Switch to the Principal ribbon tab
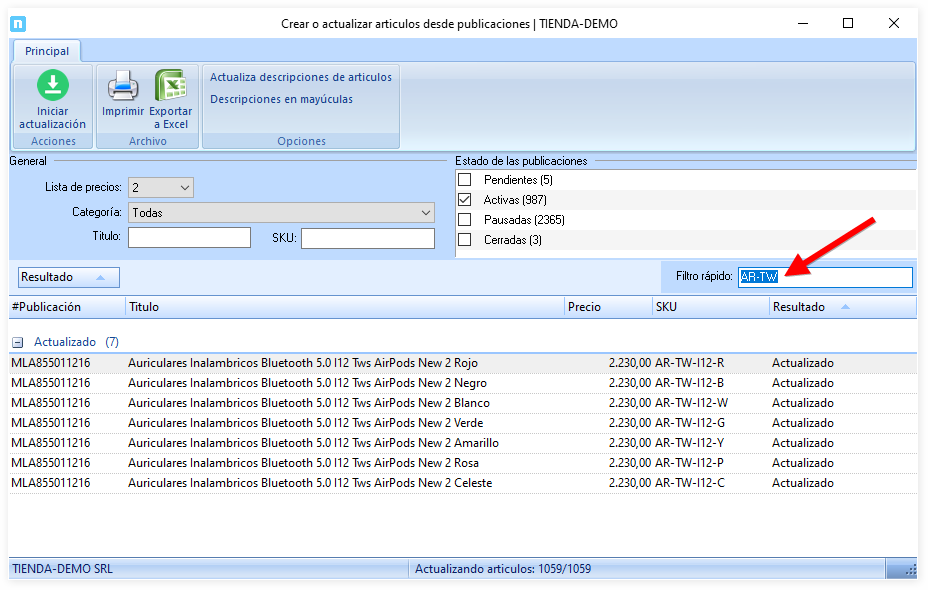 click(47, 51)
